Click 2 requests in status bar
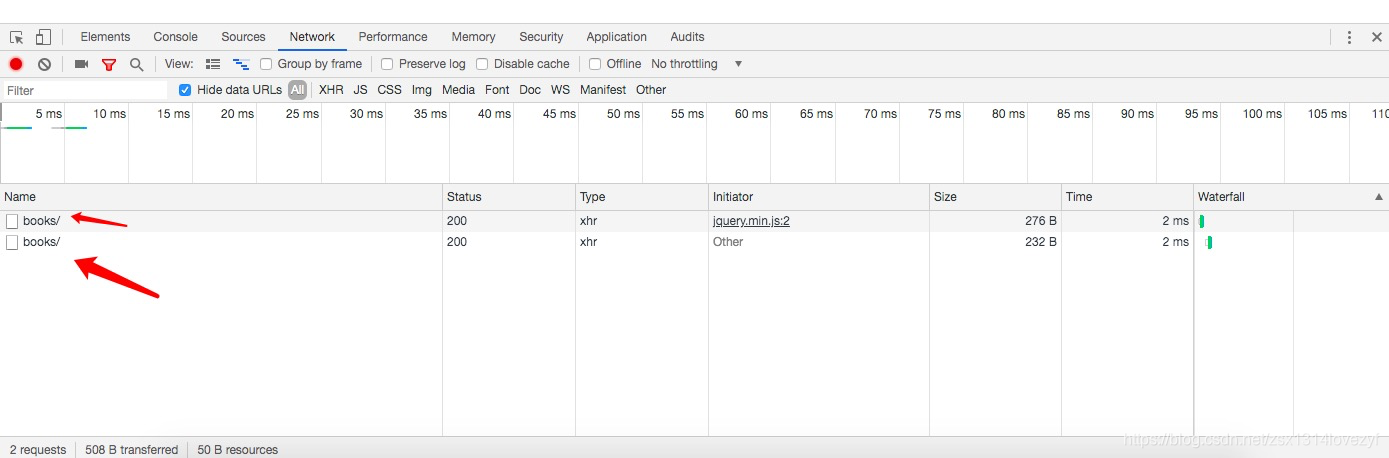Screen dimensions: 1389x458 pos(38,450)
